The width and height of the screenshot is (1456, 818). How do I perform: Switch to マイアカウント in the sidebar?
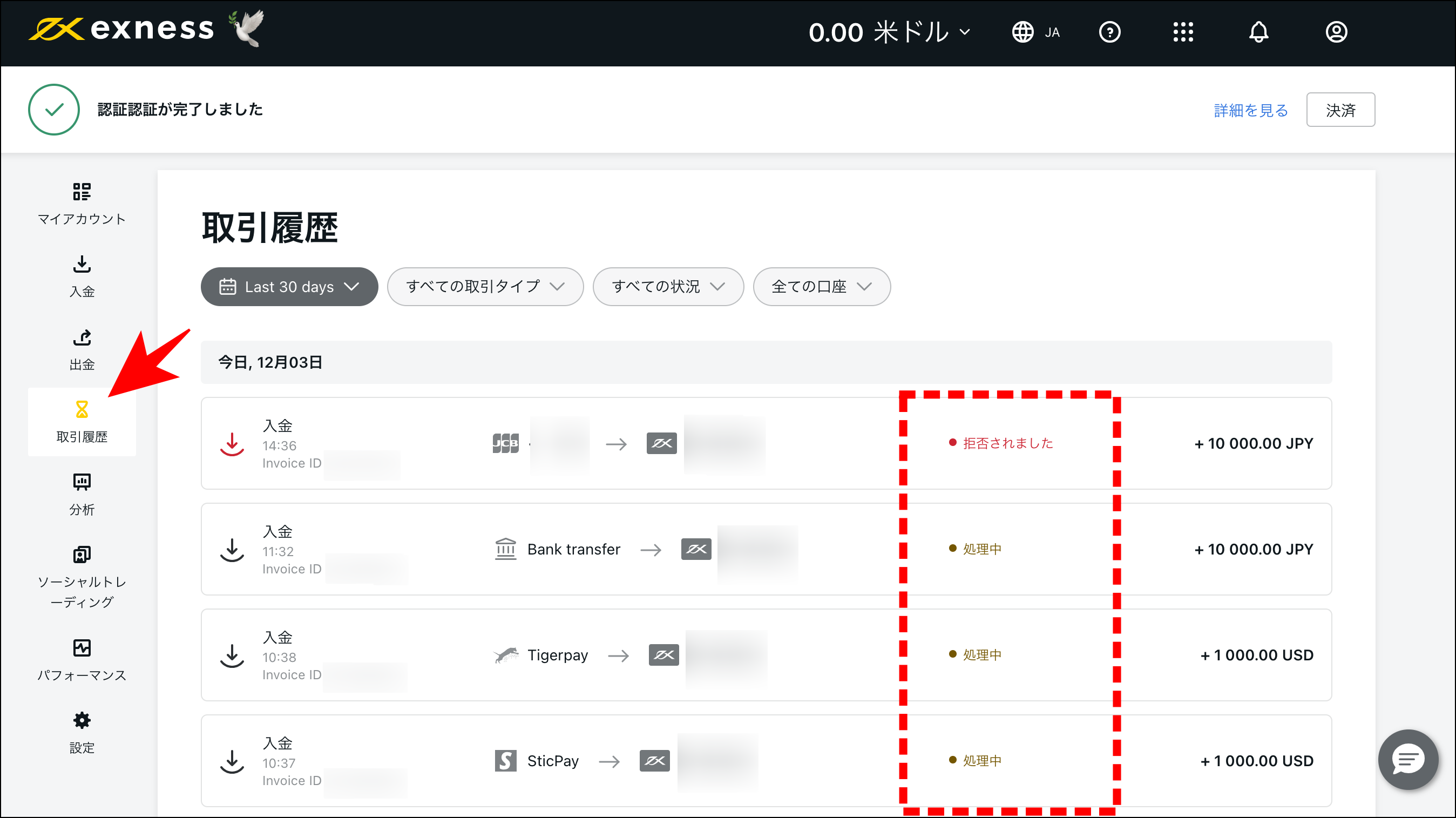click(x=82, y=204)
